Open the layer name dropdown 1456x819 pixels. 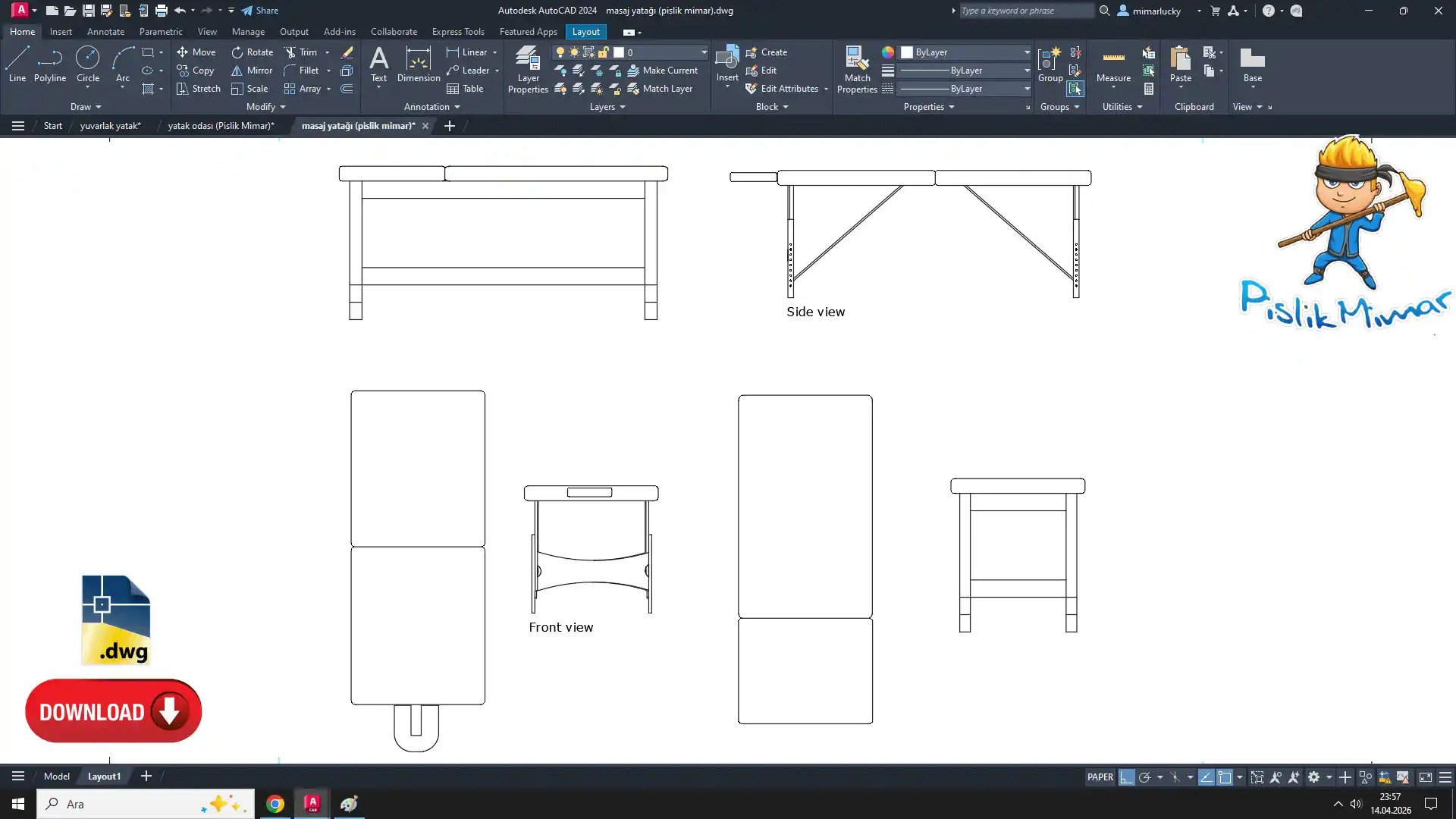point(703,52)
